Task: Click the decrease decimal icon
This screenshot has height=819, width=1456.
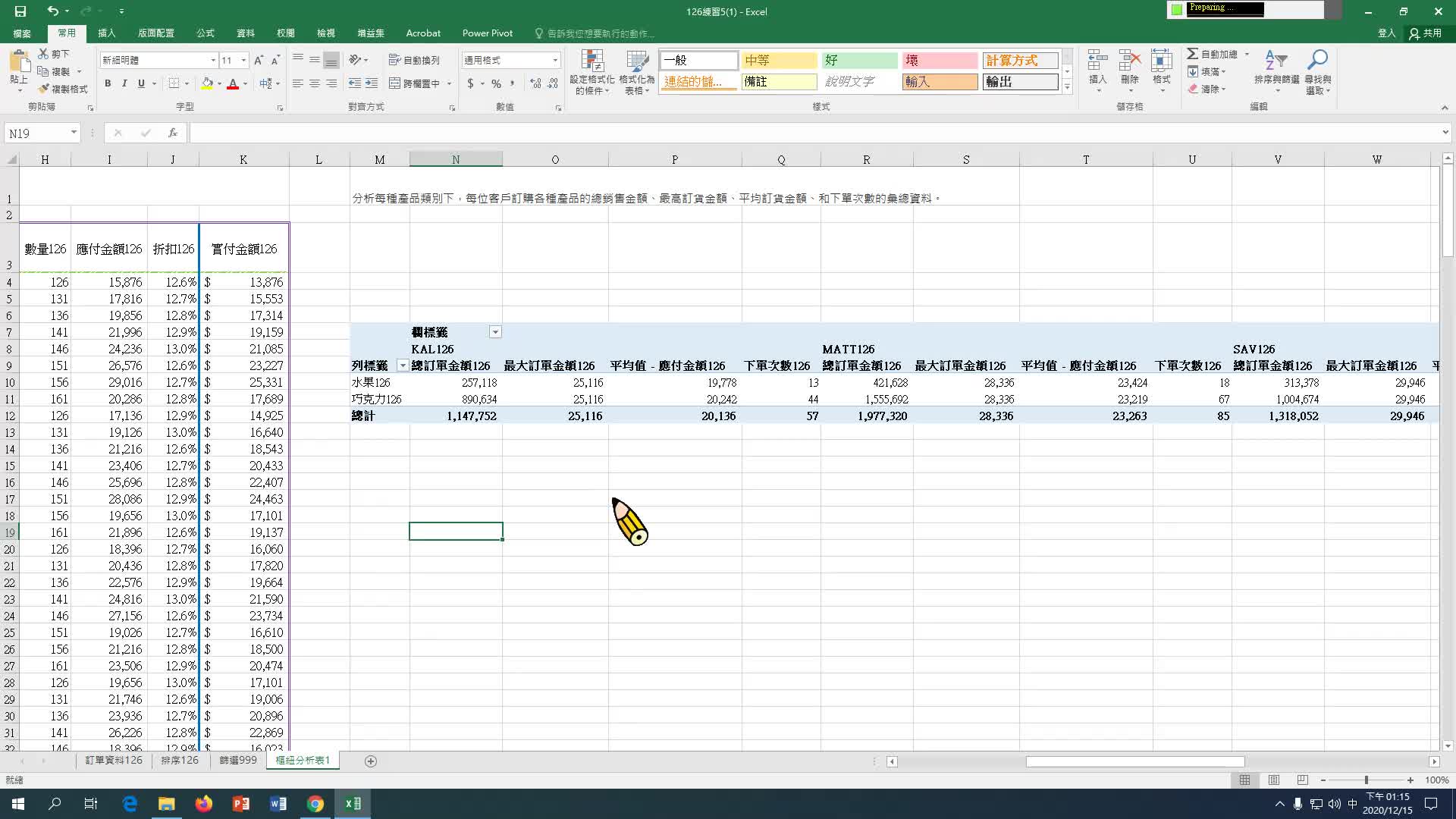Action: [x=553, y=83]
